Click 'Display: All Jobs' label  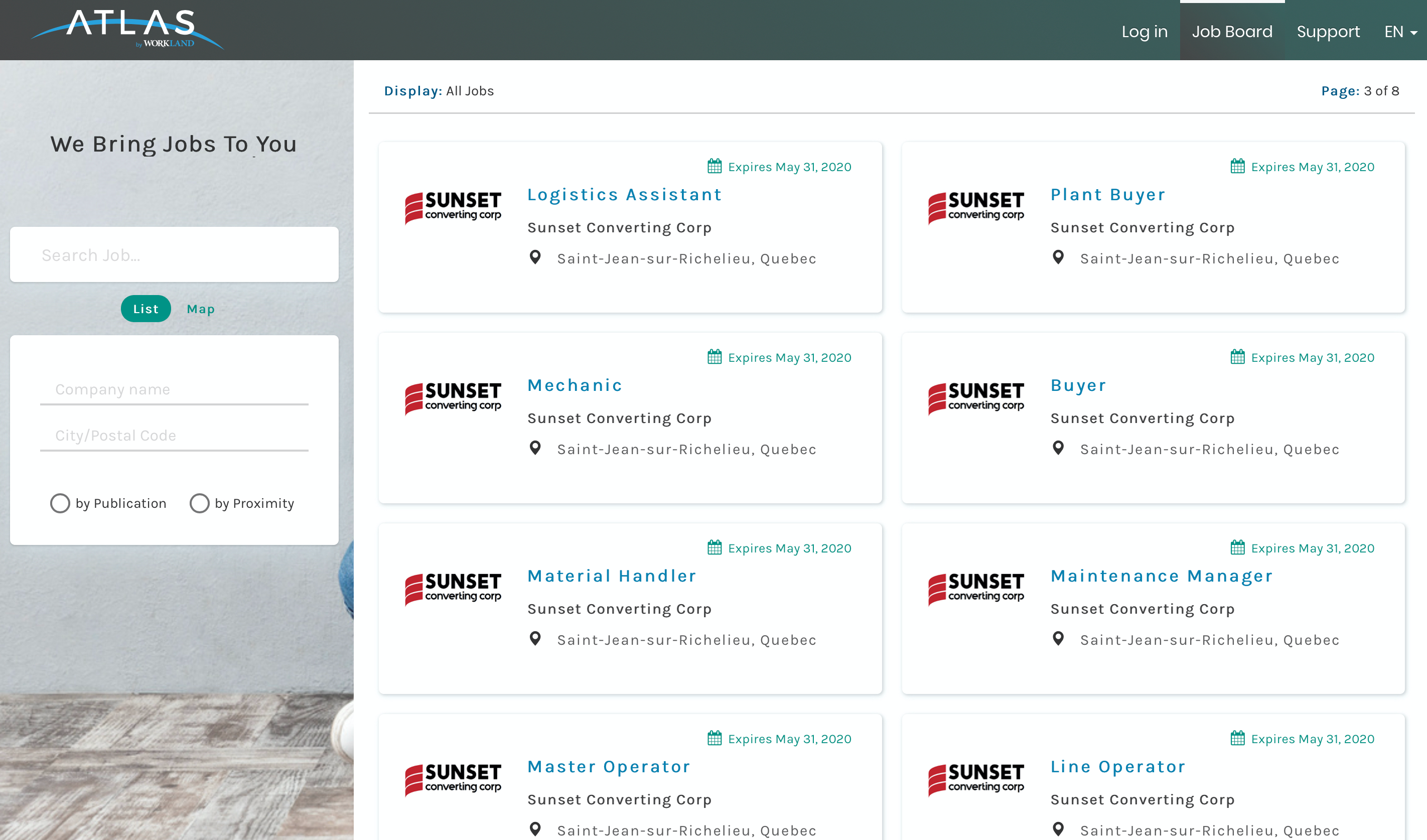439,91
